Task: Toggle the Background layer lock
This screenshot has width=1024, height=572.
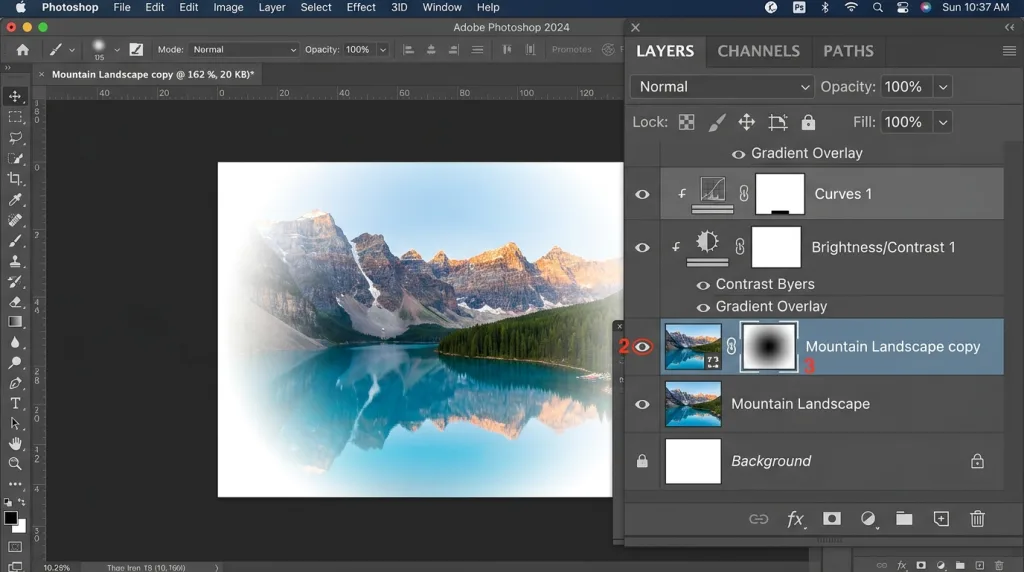Action: [x=977, y=461]
